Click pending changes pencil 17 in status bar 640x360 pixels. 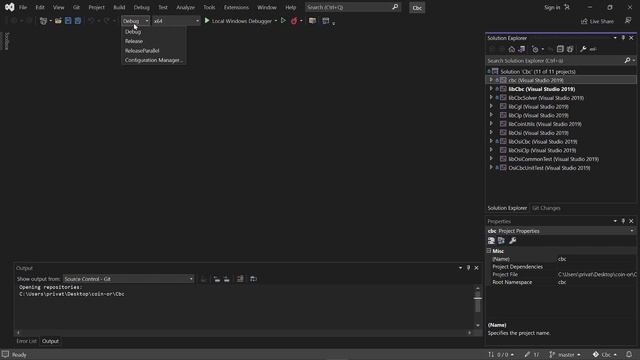(x=532, y=355)
